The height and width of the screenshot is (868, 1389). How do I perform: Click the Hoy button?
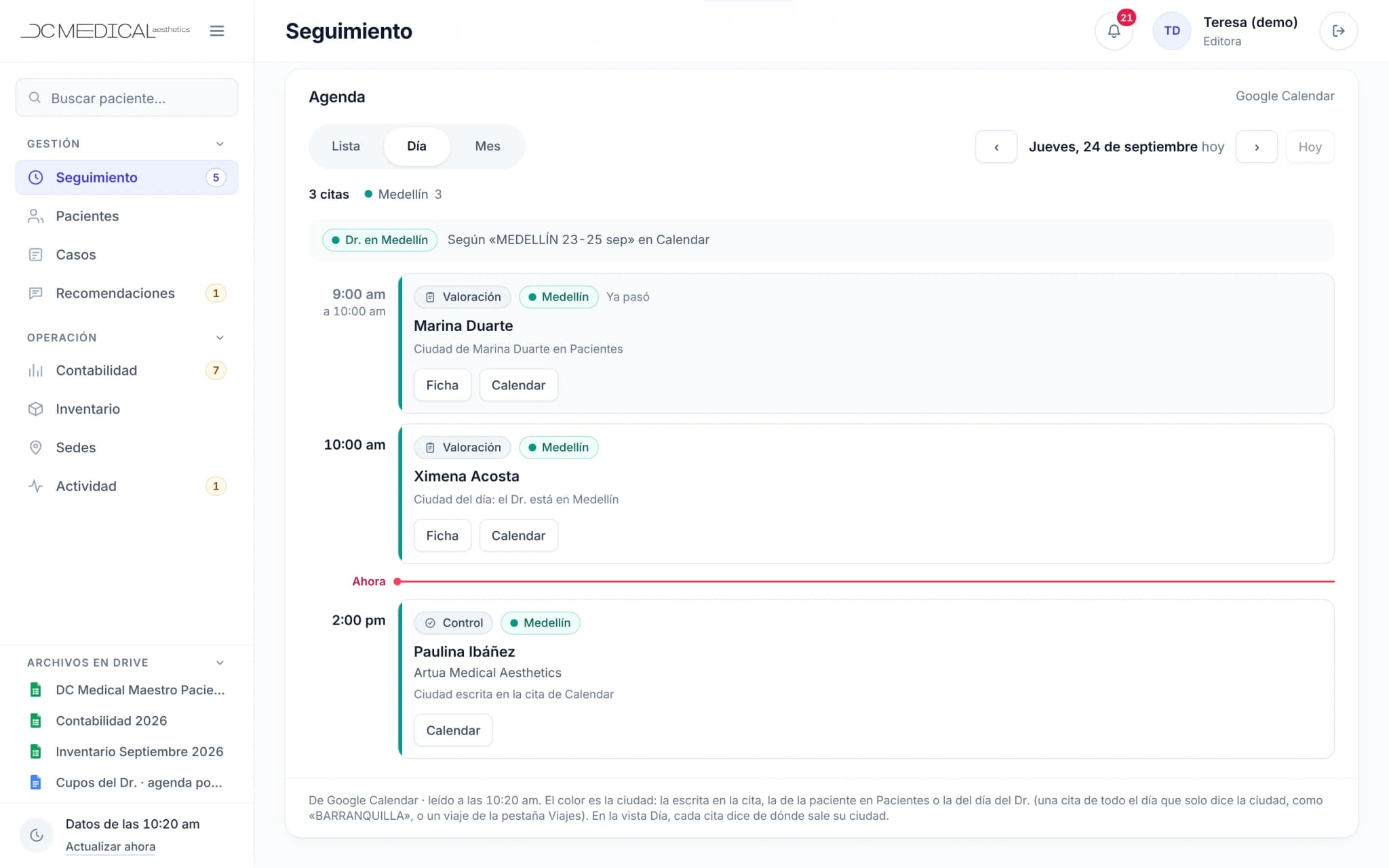(1310, 147)
